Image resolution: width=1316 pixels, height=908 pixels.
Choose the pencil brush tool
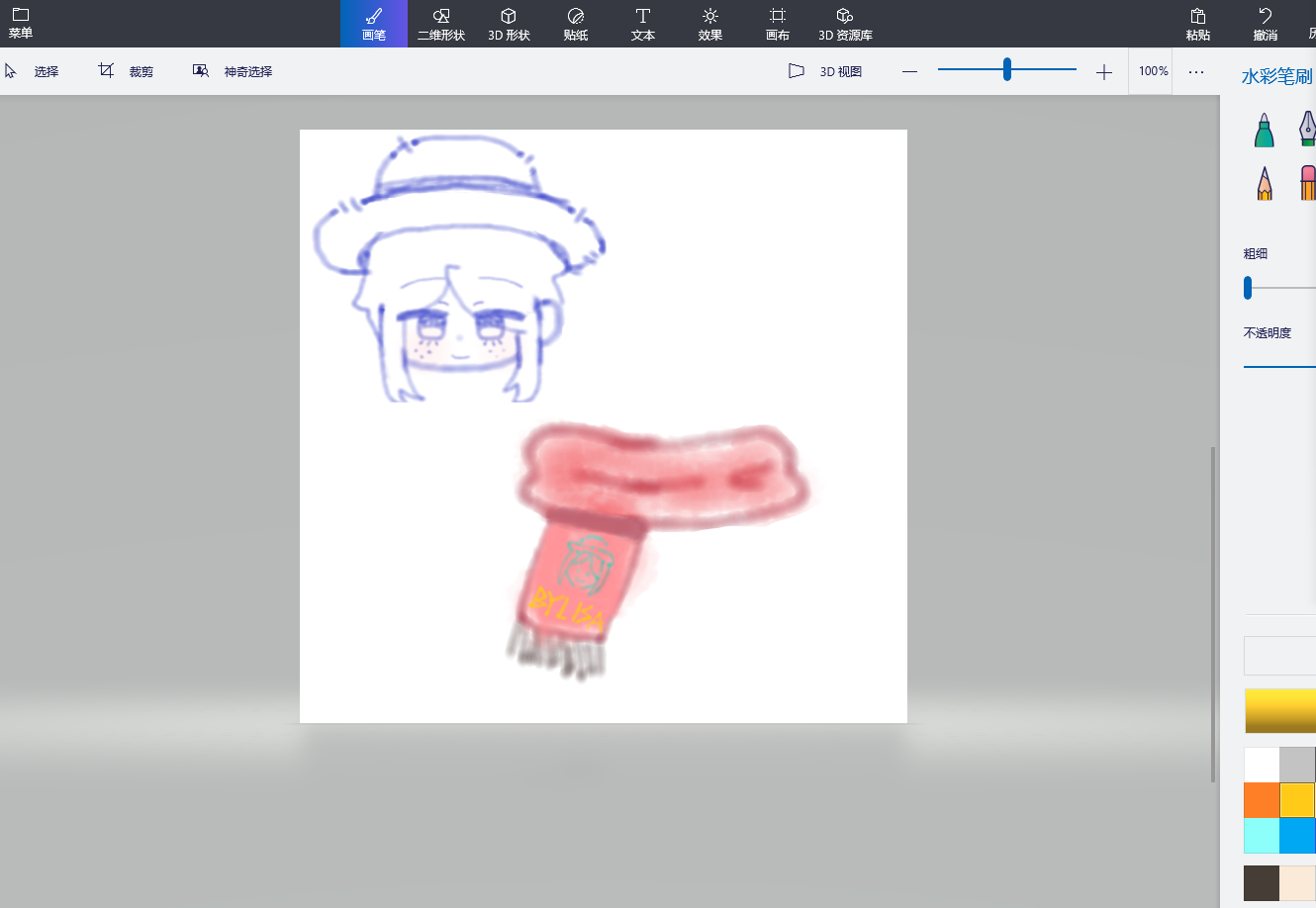click(1264, 183)
